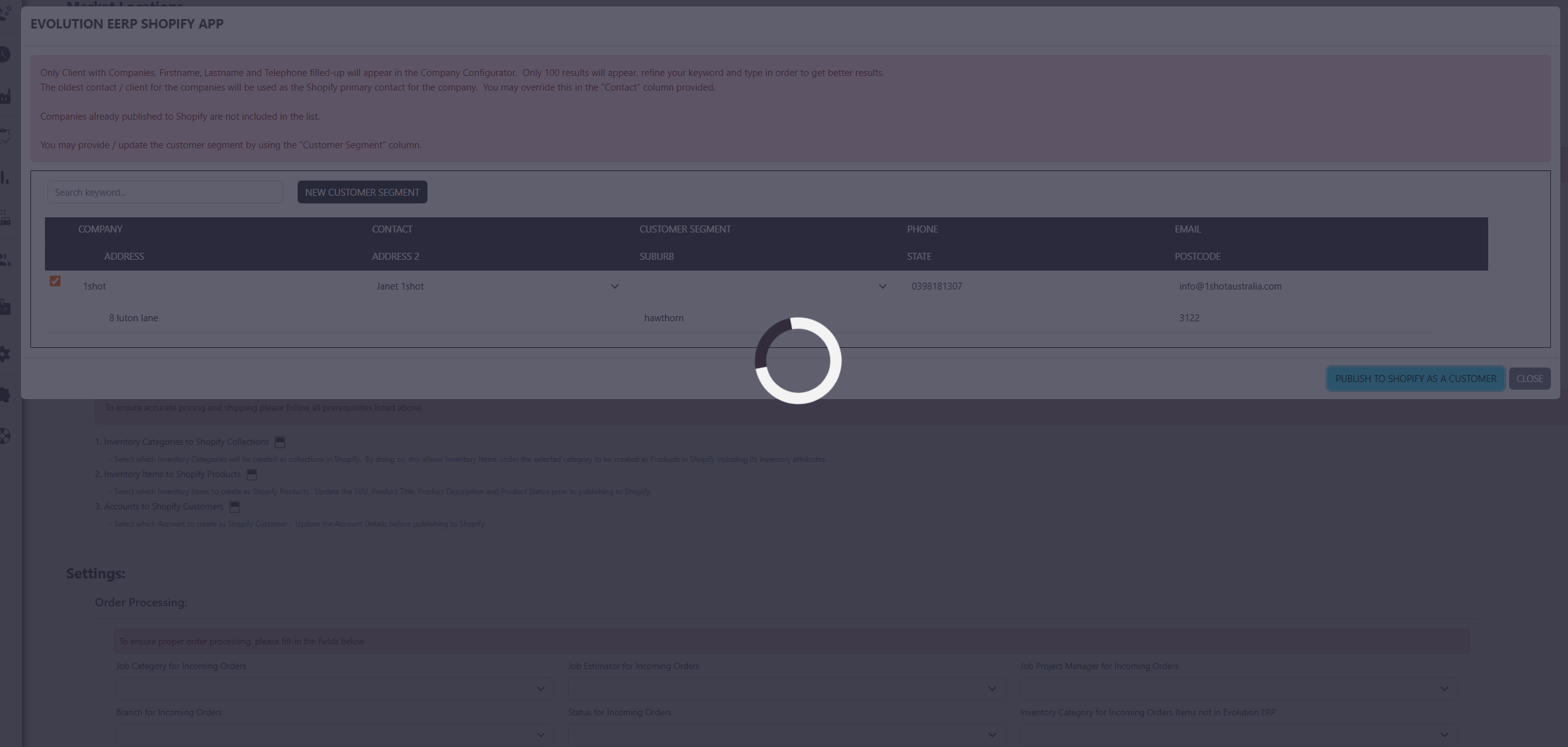
Task: Open the settings gear icon
Action: 5,354
